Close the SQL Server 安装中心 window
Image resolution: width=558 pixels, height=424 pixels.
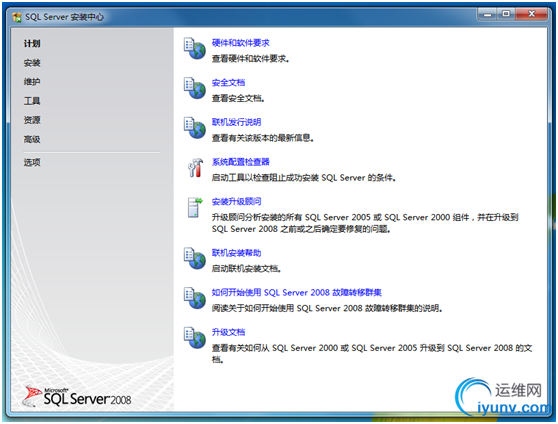(x=531, y=14)
